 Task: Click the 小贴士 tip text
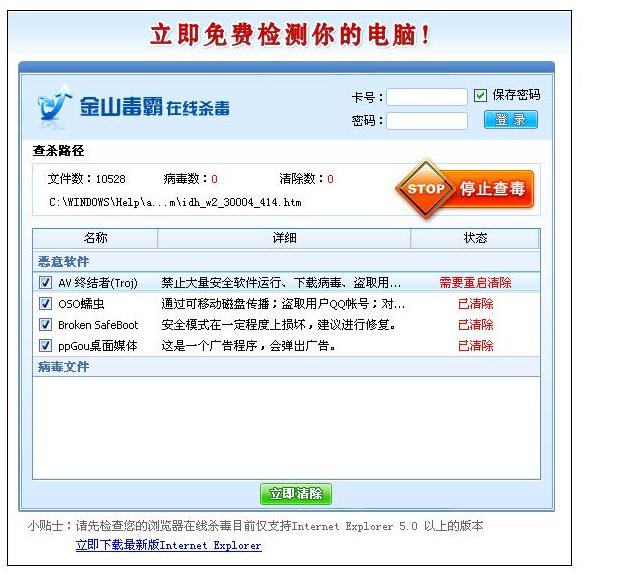256,526
